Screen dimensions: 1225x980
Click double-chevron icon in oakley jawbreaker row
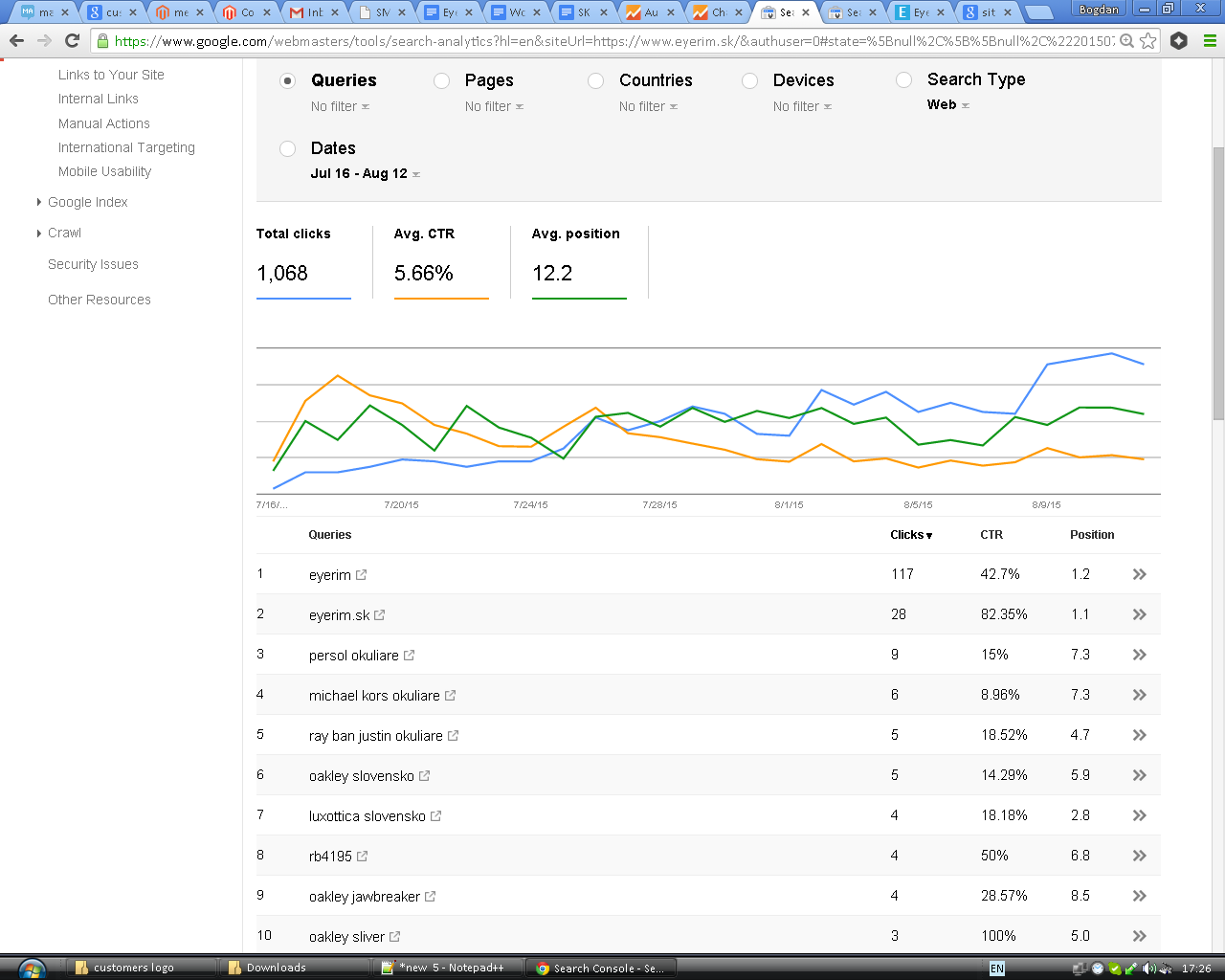[1139, 896]
